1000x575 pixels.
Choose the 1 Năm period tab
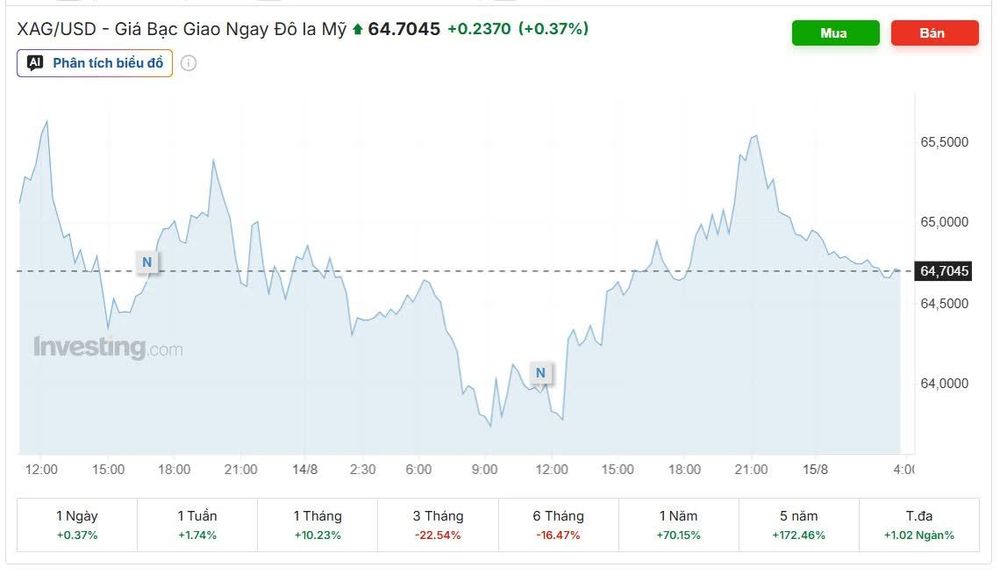click(679, 525)
